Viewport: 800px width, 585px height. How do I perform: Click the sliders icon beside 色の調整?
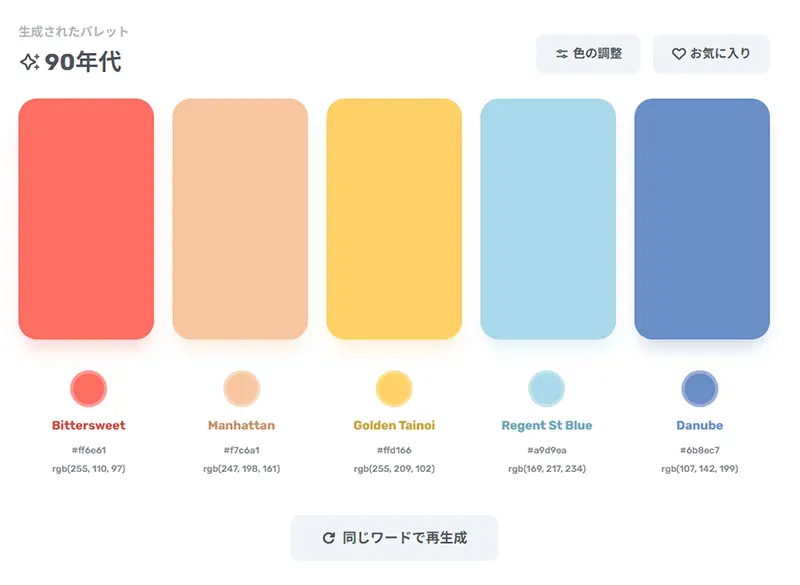coord(562,54)
